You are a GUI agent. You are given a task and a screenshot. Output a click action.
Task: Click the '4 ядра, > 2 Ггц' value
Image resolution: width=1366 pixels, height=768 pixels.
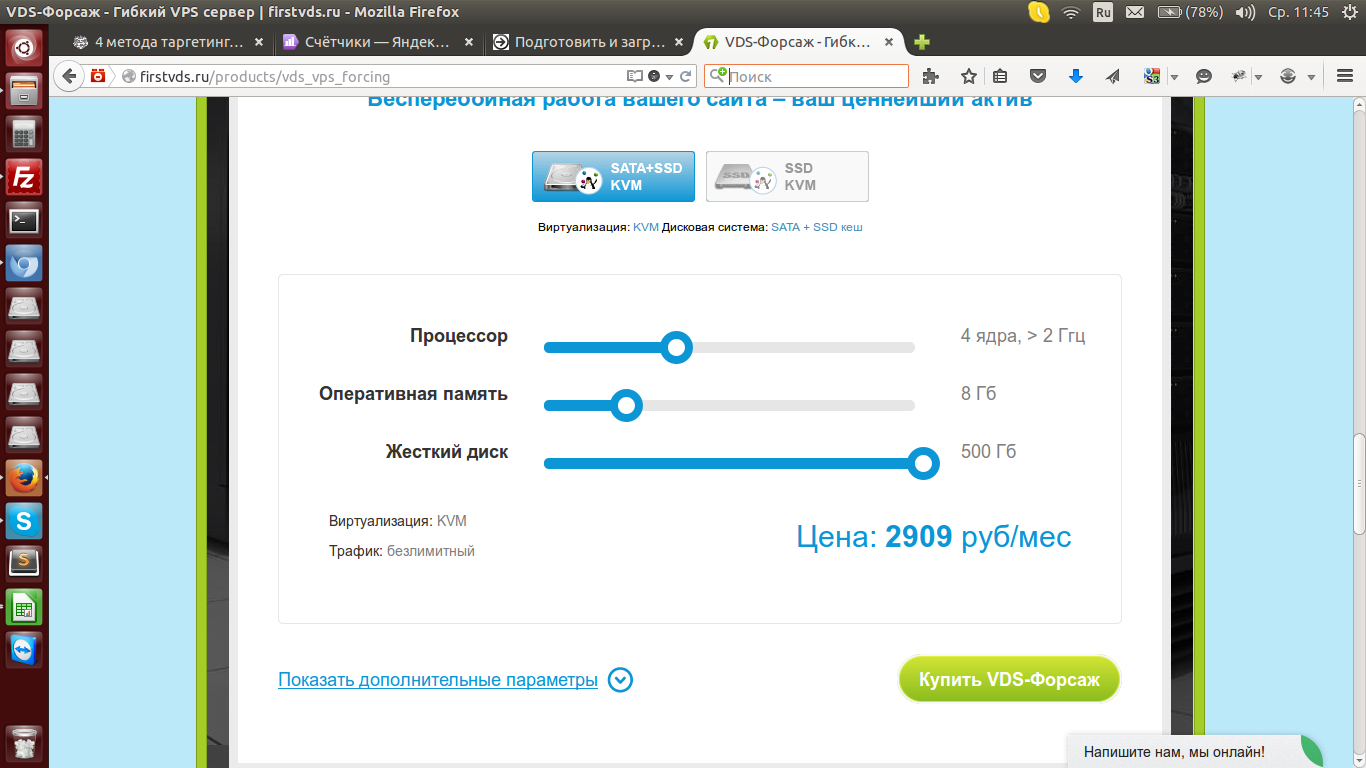point(1023,335)
